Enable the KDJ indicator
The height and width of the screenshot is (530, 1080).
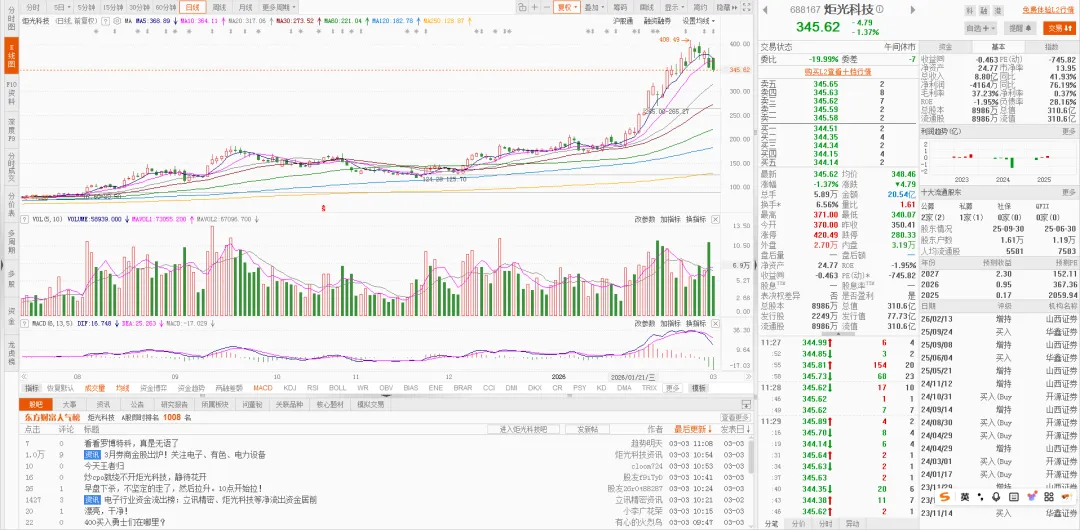[x=290, y=388]
